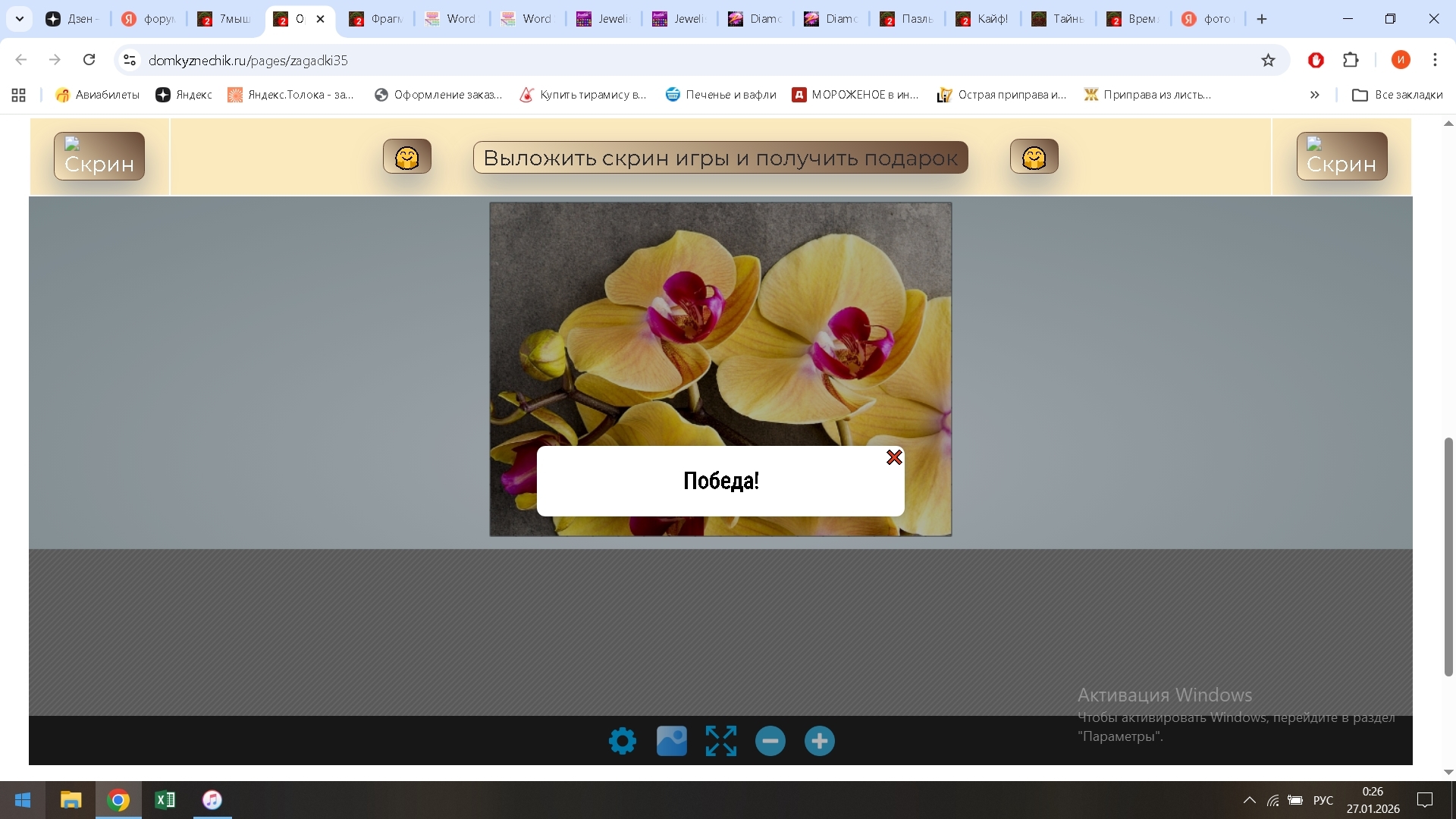
Task: Switch to Тайны tab
Action: (1059, 19)
